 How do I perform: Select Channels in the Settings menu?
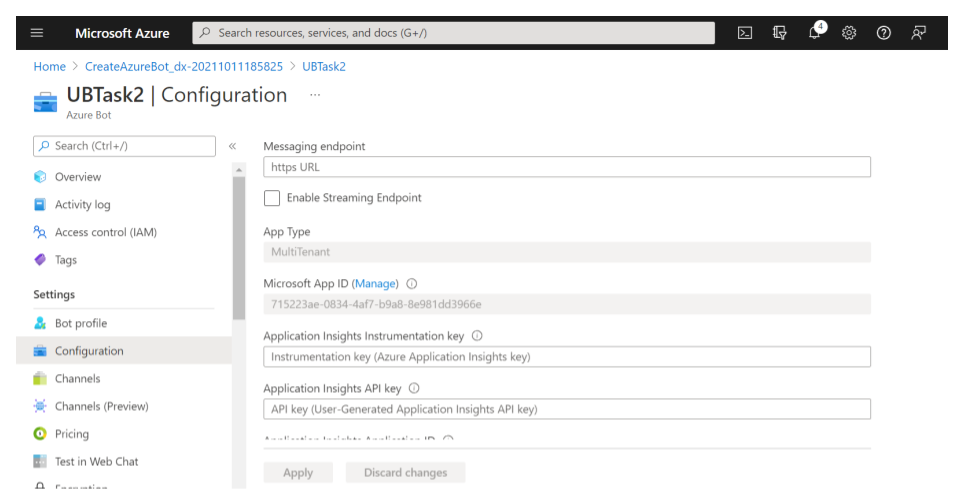point(77,379)
